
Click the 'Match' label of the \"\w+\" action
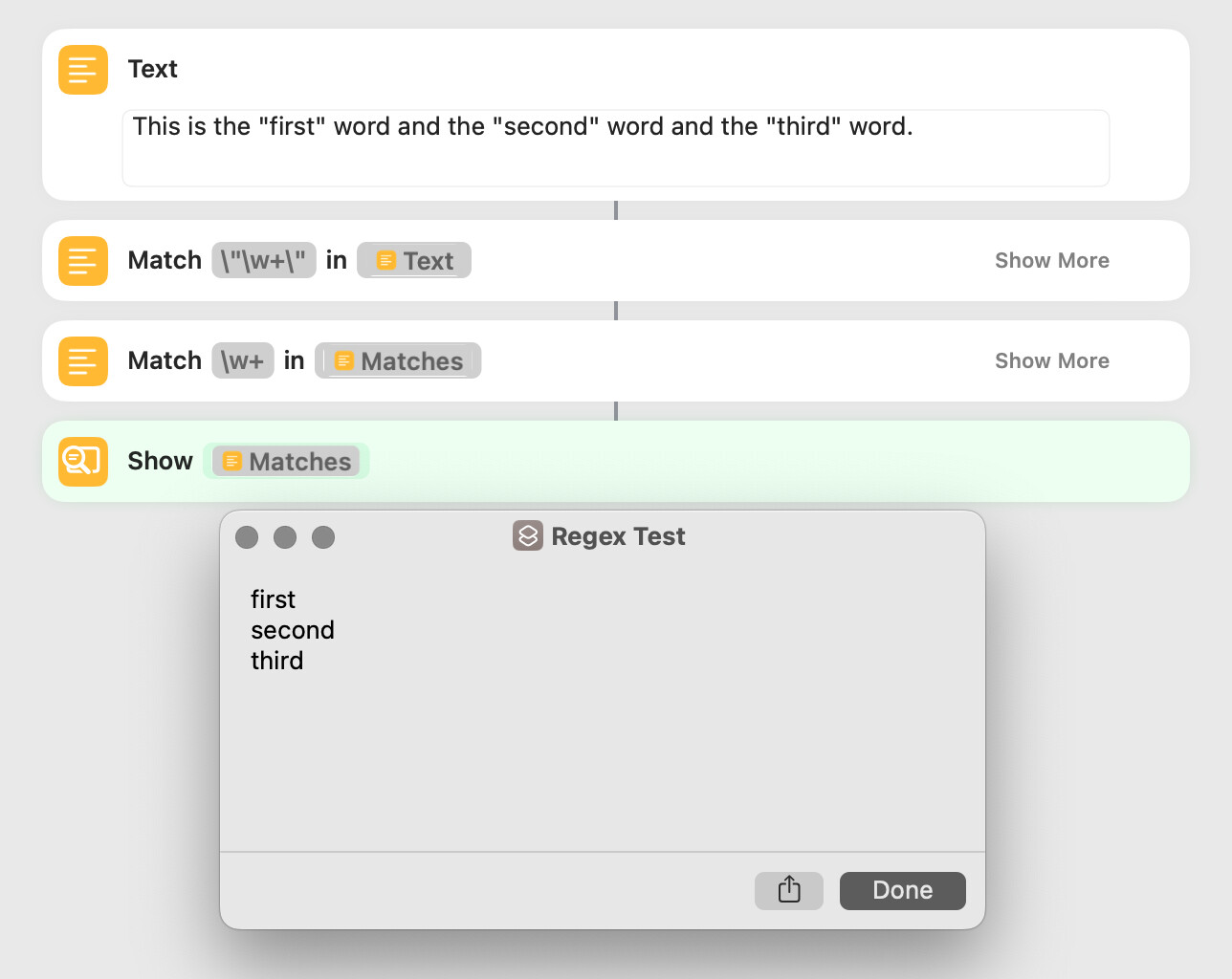coord(165,260)
